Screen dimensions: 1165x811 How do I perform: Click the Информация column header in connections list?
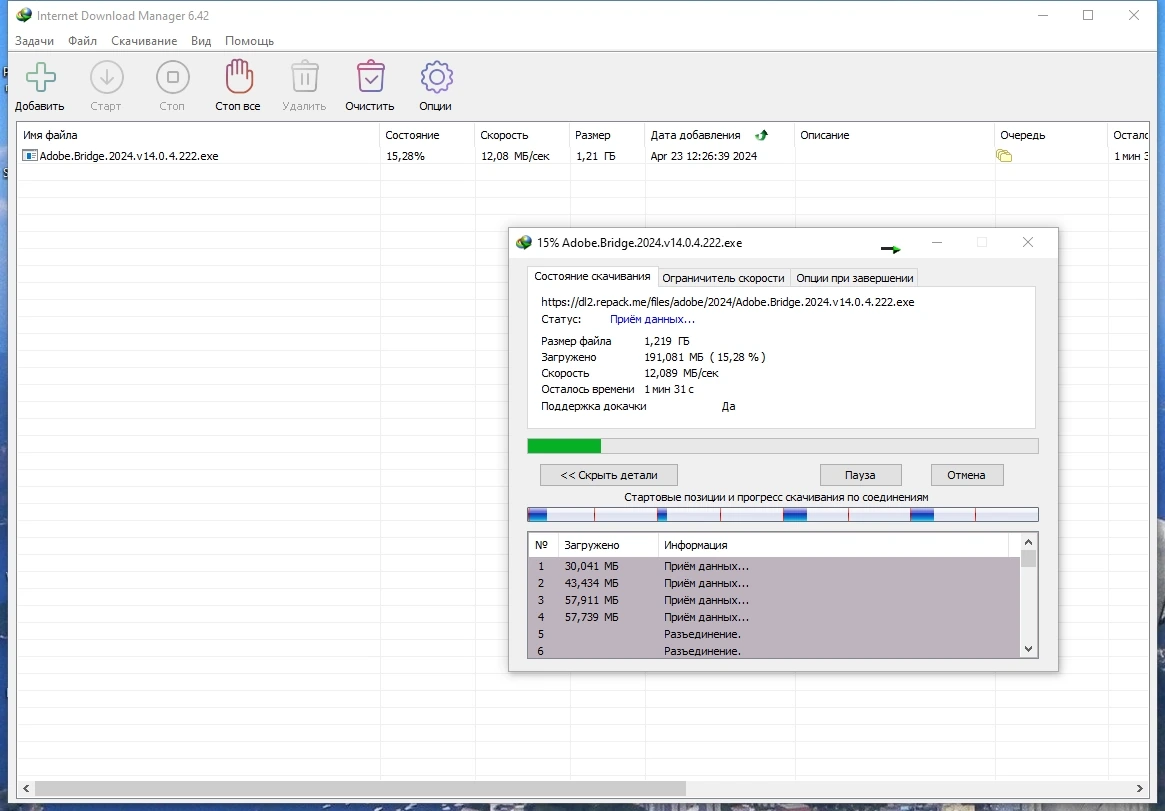[x=833, y=545]
